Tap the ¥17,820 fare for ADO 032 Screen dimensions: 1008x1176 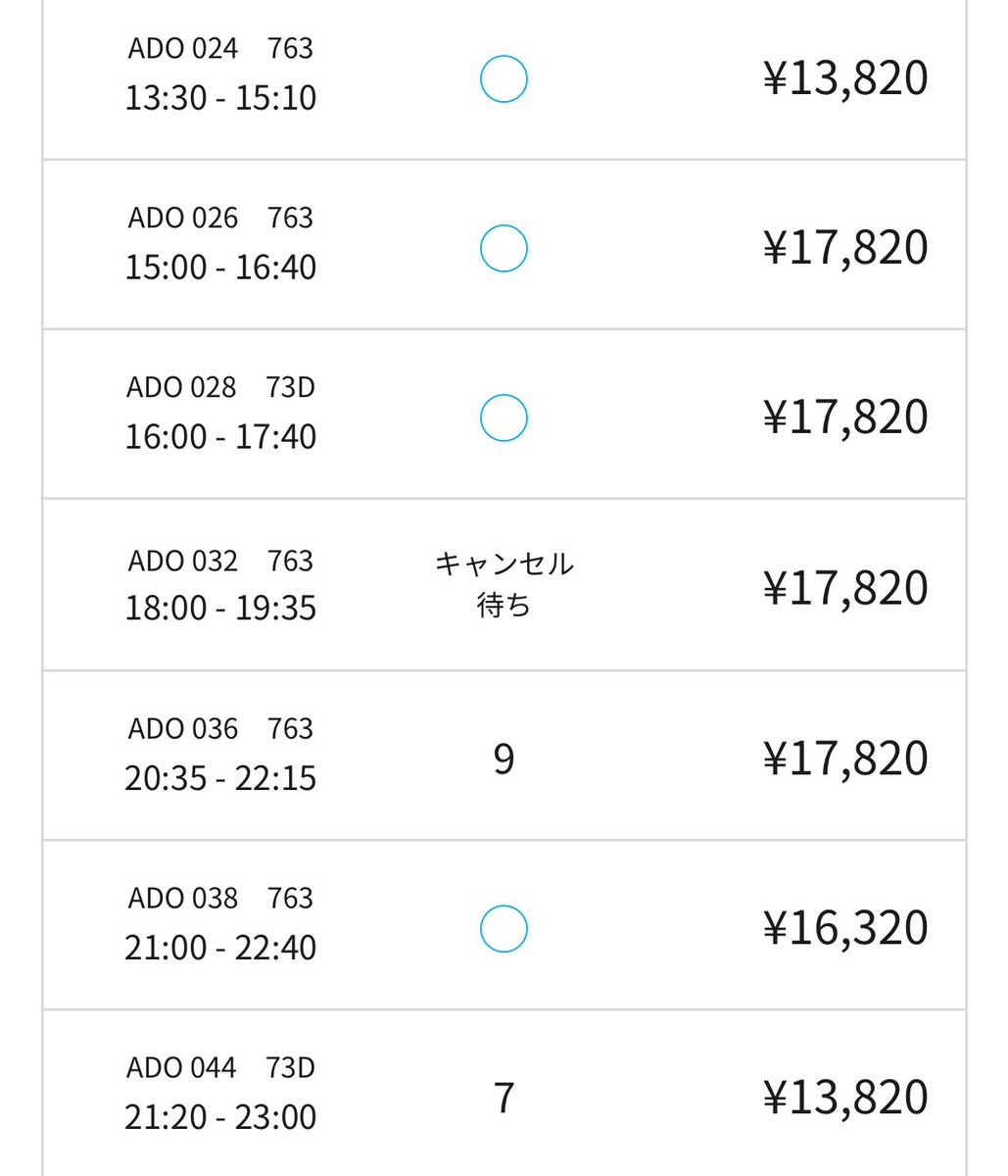coord(845,587)
